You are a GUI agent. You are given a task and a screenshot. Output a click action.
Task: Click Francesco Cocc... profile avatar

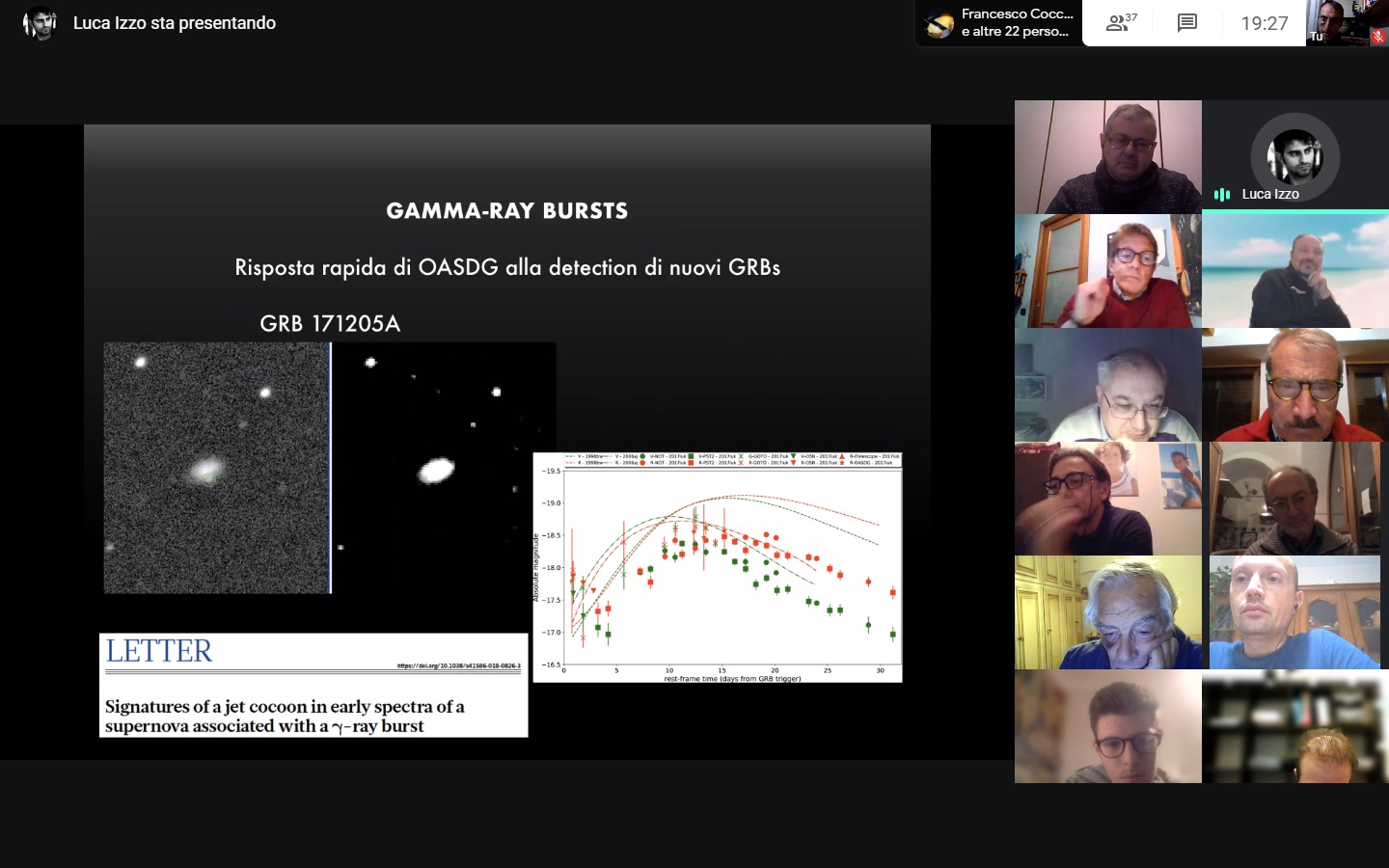[939, 23]
